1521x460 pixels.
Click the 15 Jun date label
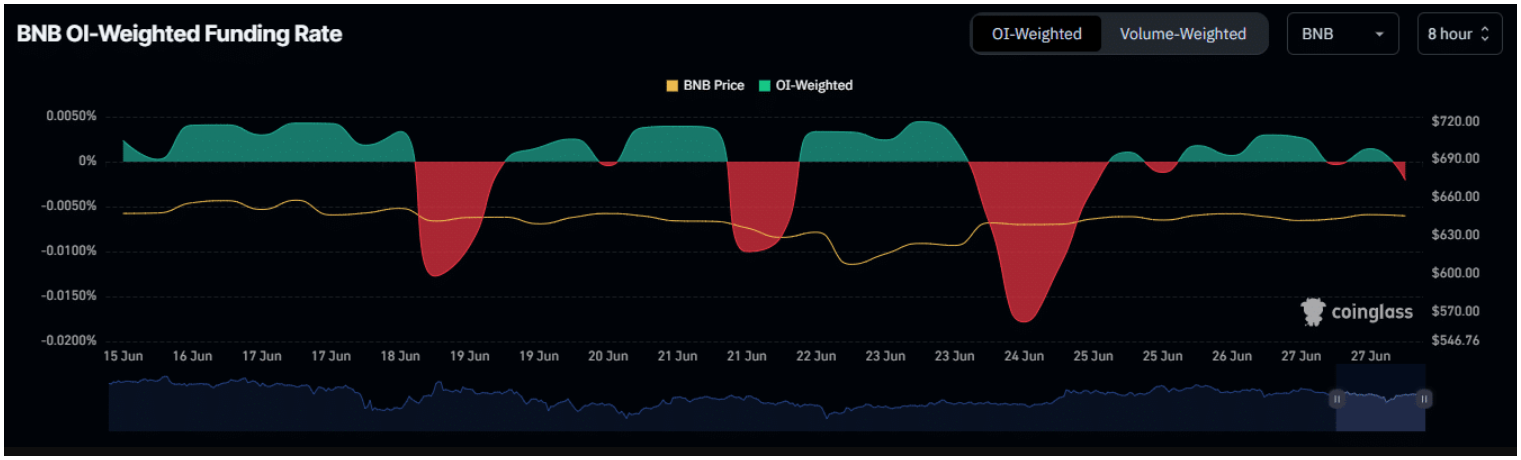click(122, 356)
